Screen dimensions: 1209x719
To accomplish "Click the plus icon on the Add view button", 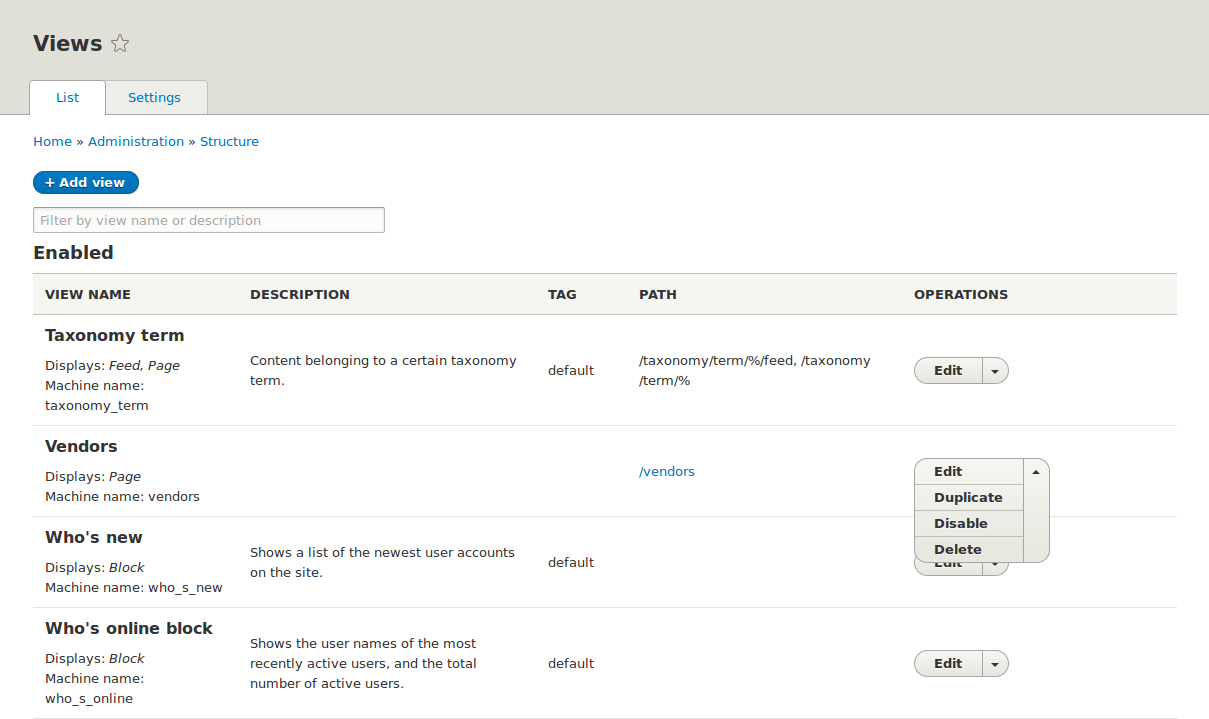I will (49, 182).
